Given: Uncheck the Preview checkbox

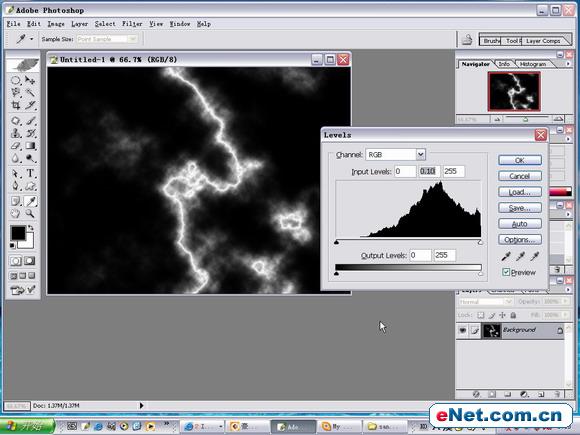Looking at the screenshot, I should [506, 272].
